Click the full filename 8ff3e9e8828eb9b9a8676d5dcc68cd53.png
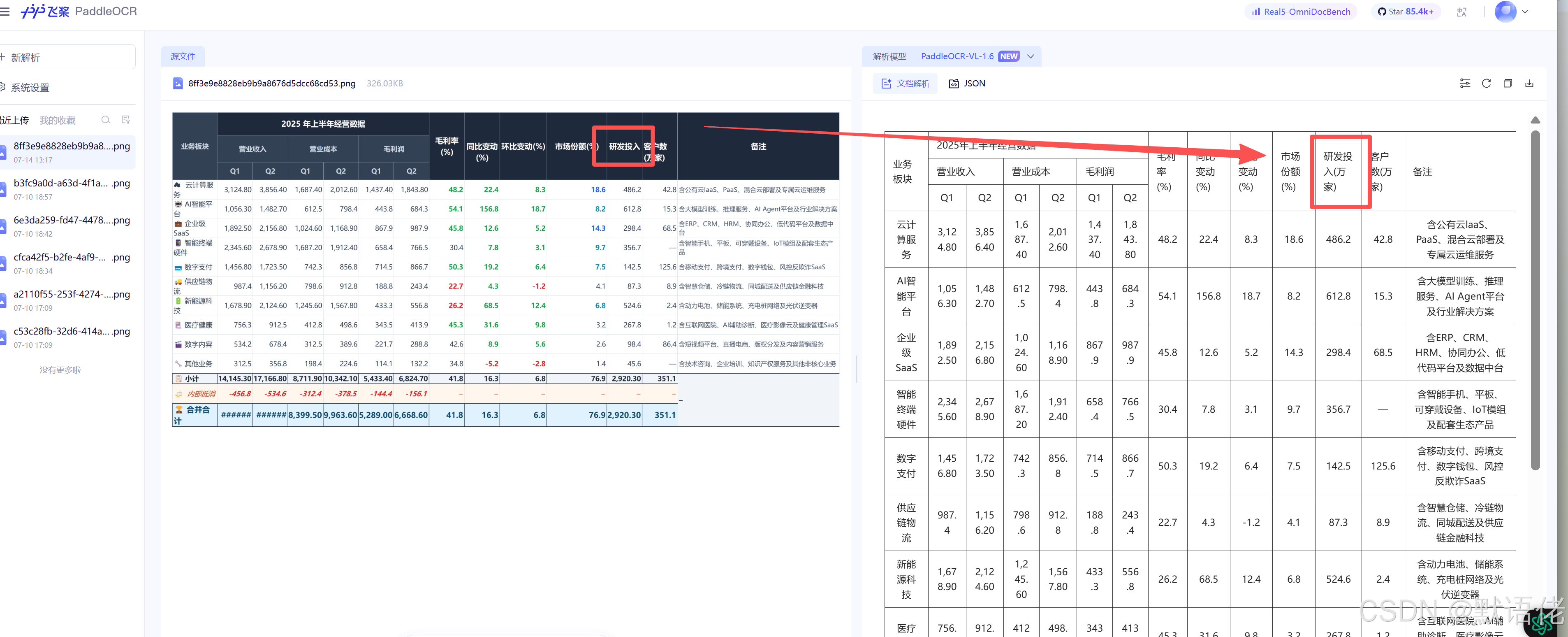Image resolution: width=1568 pixels, height=637 pixels. (271, 84)
